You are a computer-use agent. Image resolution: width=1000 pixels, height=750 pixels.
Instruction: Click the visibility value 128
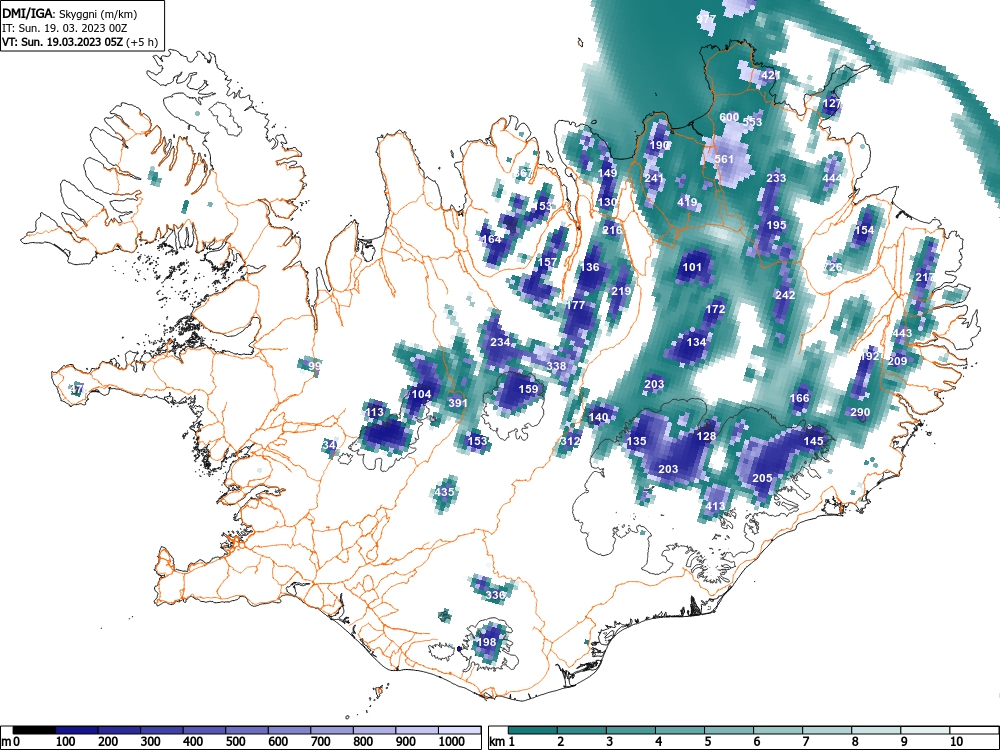[x=706, y=436]
